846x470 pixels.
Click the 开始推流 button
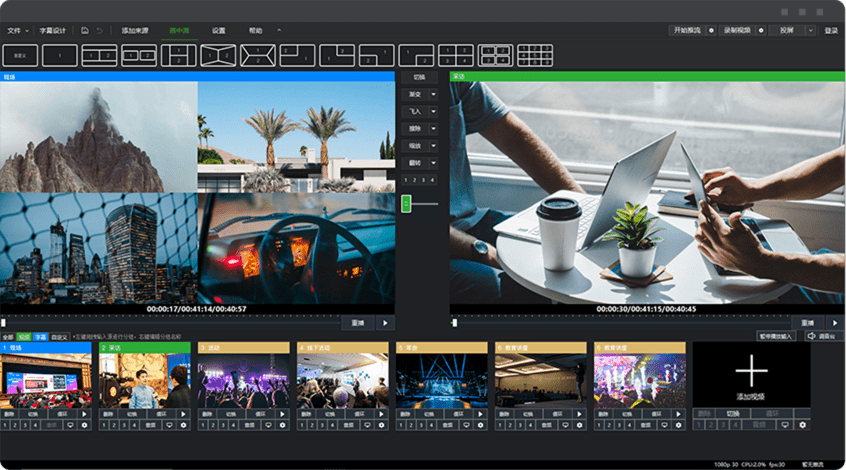point(687,31)
